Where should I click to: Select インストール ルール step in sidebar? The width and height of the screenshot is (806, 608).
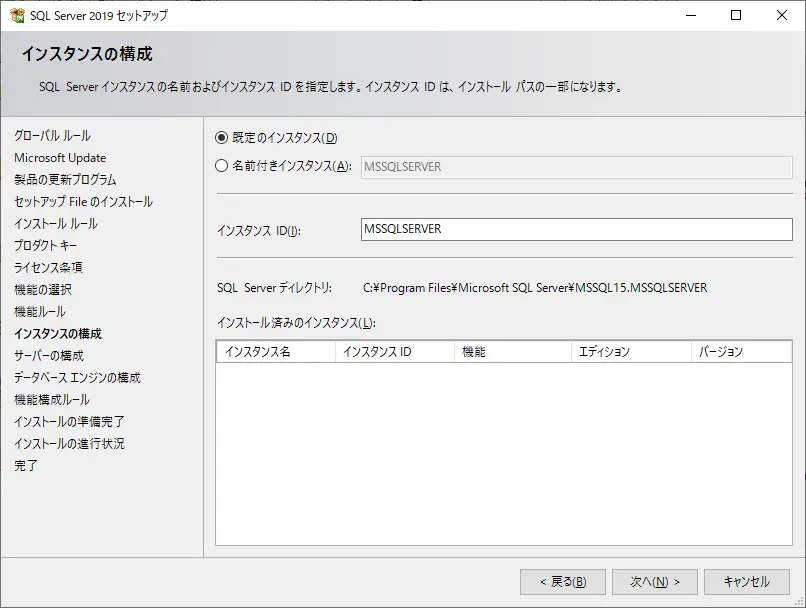(56, 224)
